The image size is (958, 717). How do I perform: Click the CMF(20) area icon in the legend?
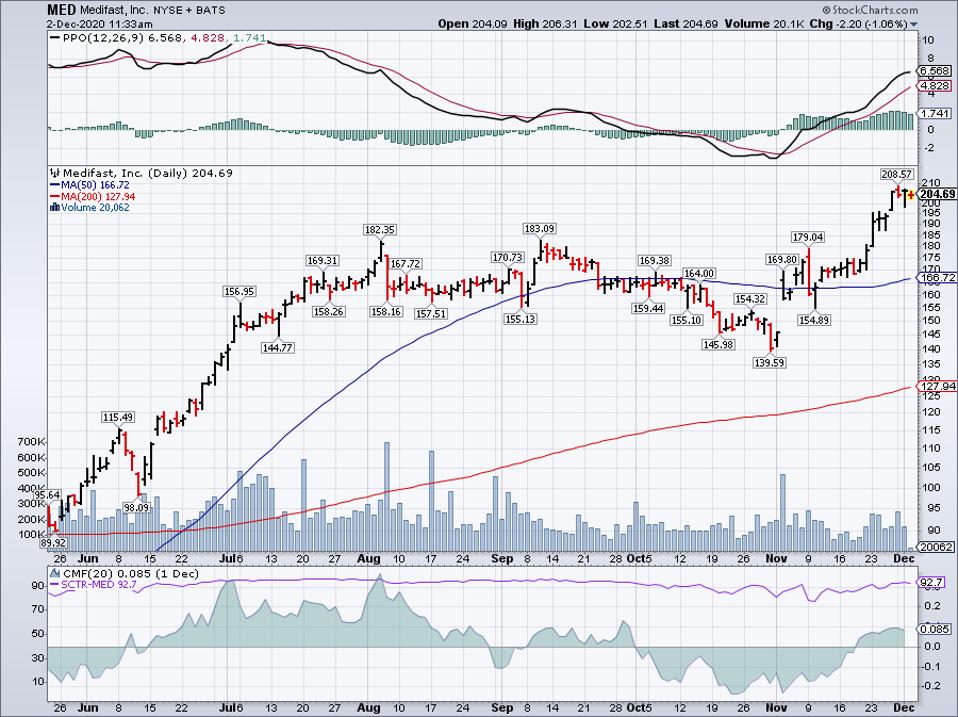[55, 573]
